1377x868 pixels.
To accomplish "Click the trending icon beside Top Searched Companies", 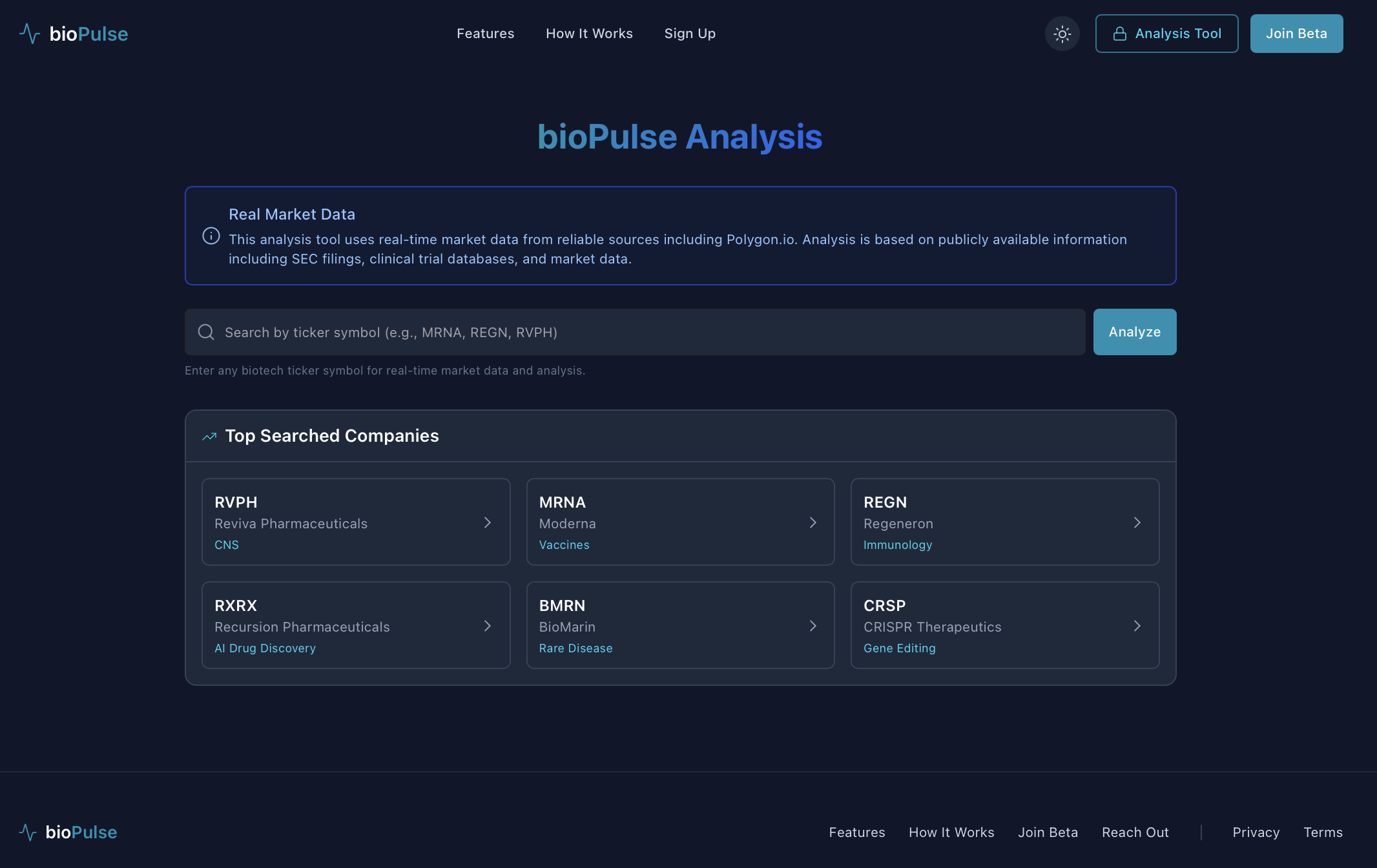I will (209, 437).
